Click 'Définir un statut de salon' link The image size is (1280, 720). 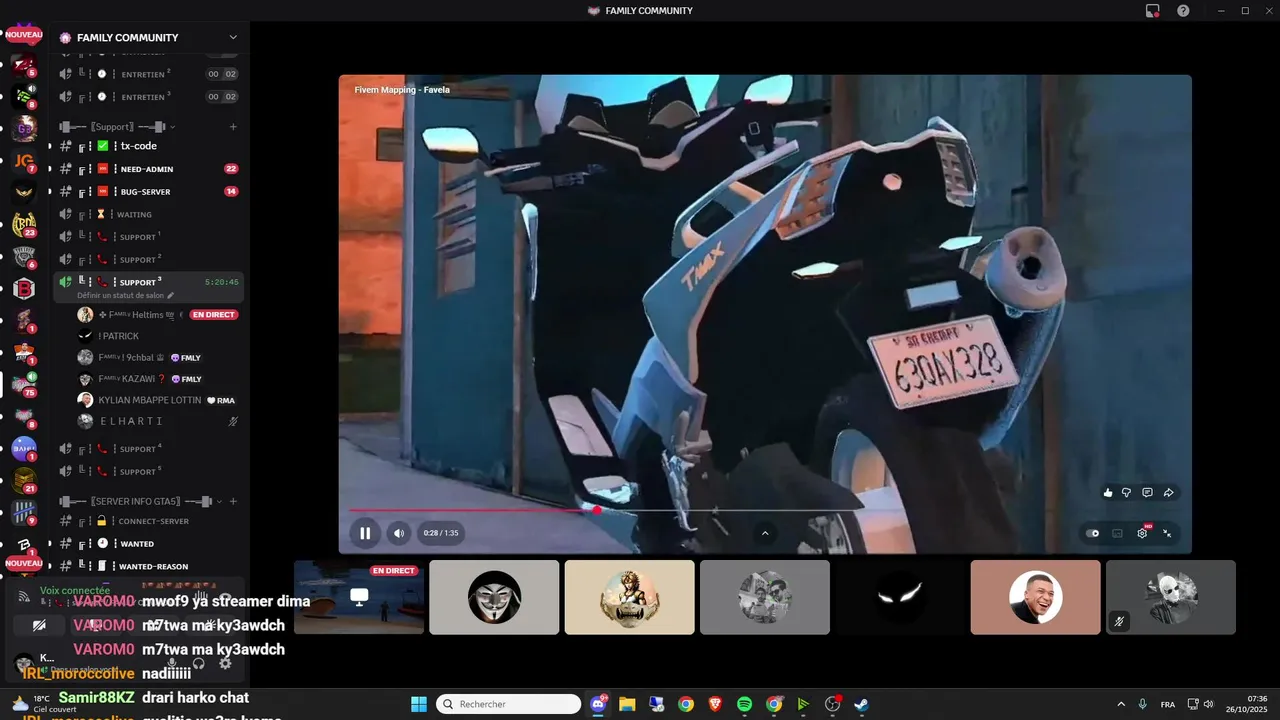pos(125,296)
